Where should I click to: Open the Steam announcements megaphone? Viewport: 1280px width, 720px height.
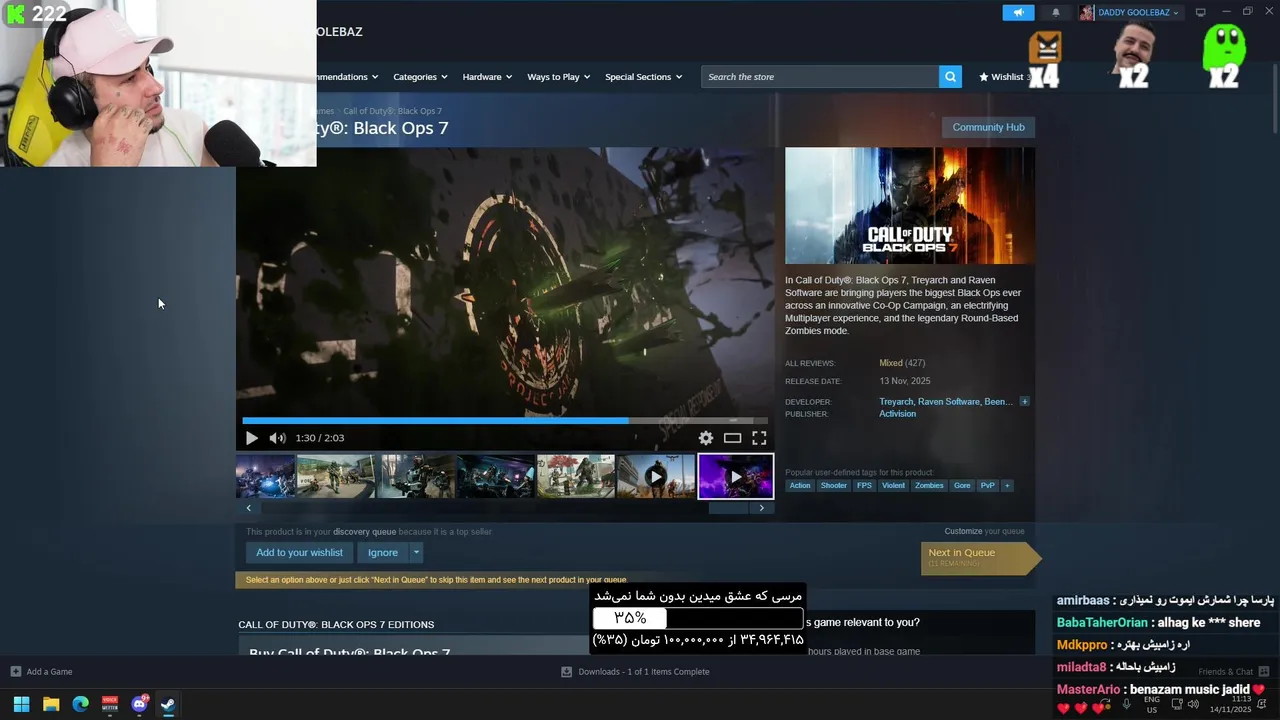point(1018,12)
